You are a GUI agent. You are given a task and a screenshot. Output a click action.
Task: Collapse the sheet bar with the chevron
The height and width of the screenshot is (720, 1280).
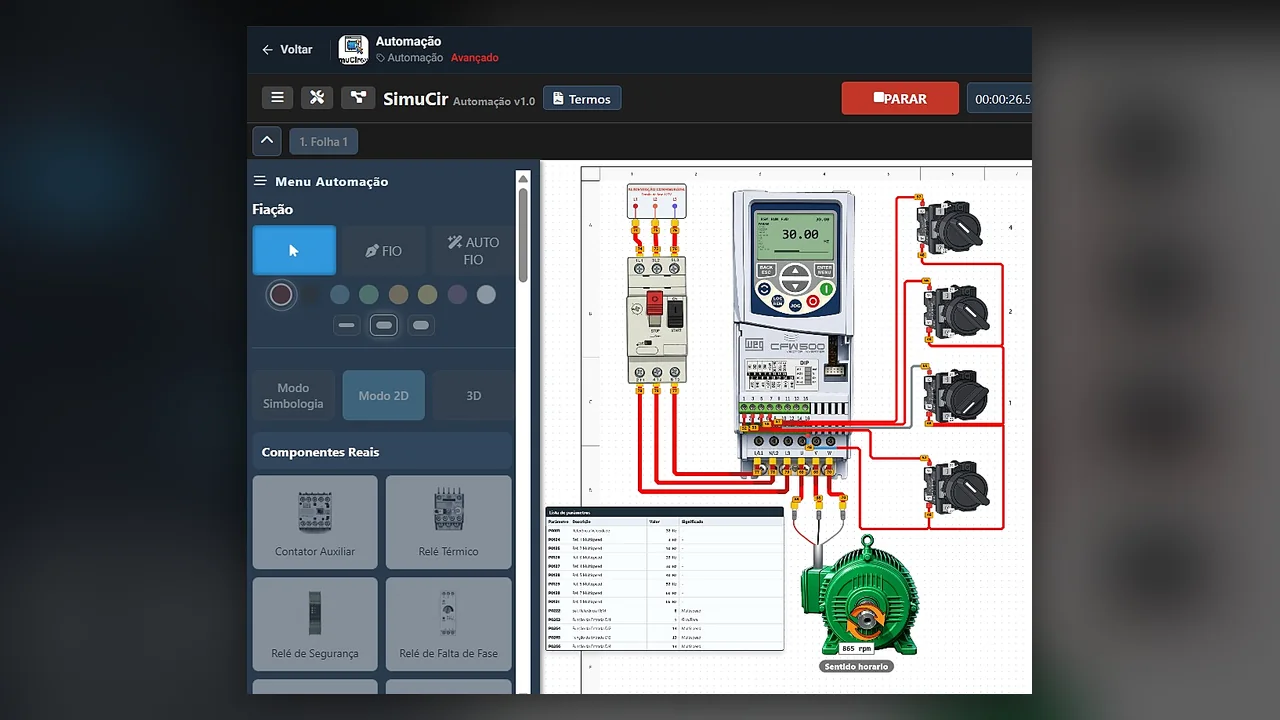click(267, 141)
